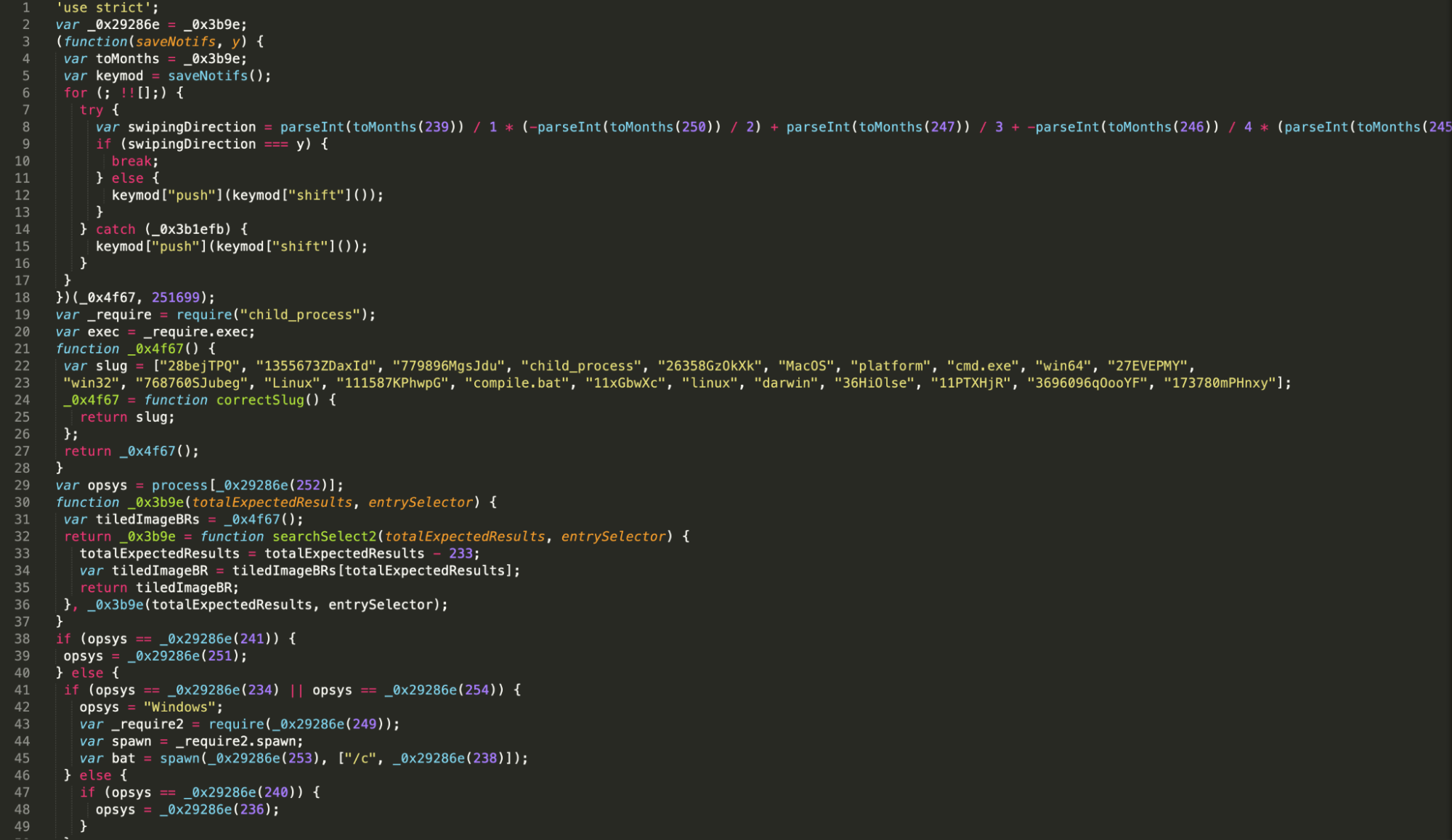Click the correctSlug function name
The width and height of the screenshot is (1452, 840).
pos(260,400)
